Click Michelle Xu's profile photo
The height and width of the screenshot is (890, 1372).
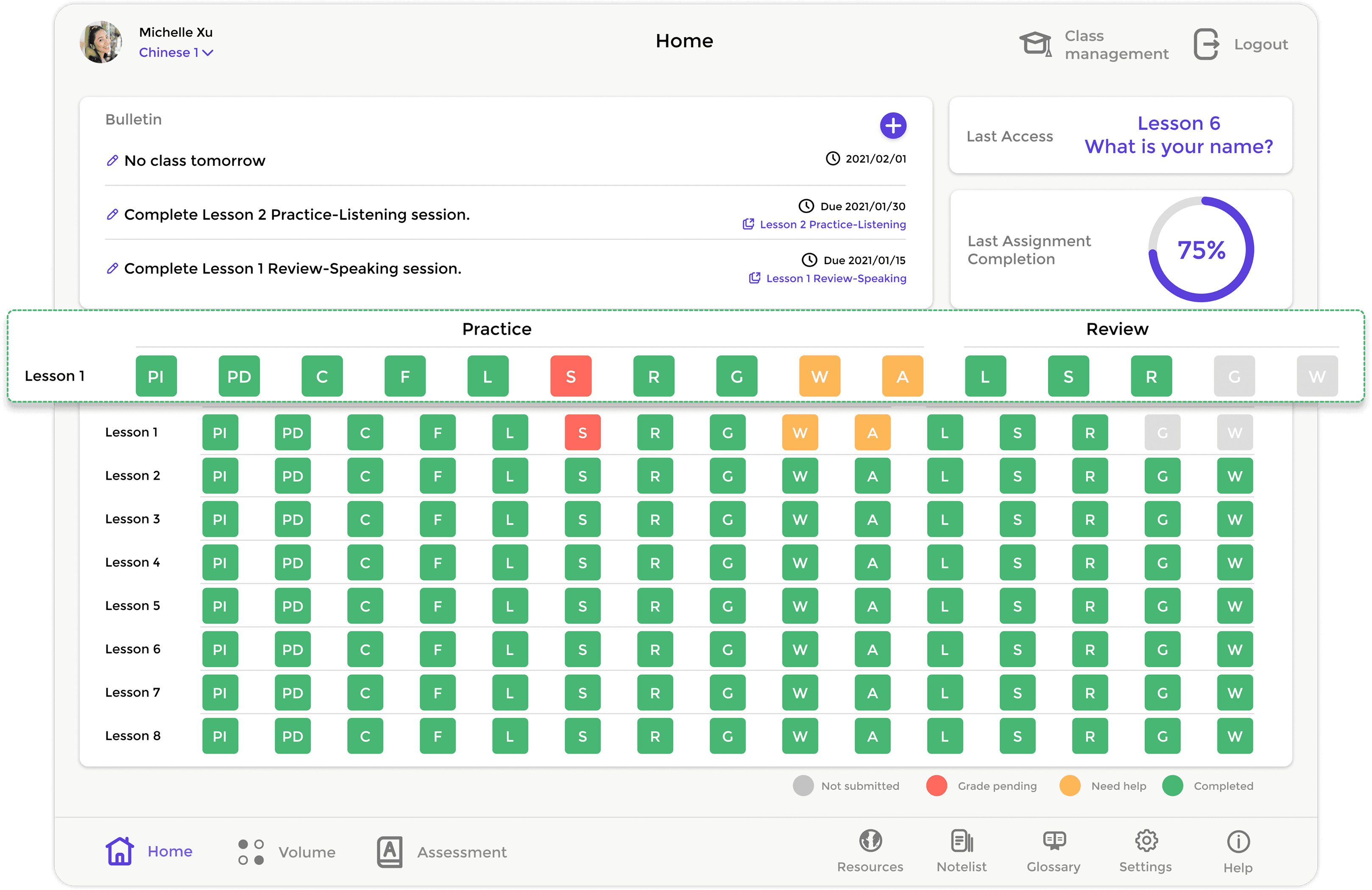tap(101, 42)
